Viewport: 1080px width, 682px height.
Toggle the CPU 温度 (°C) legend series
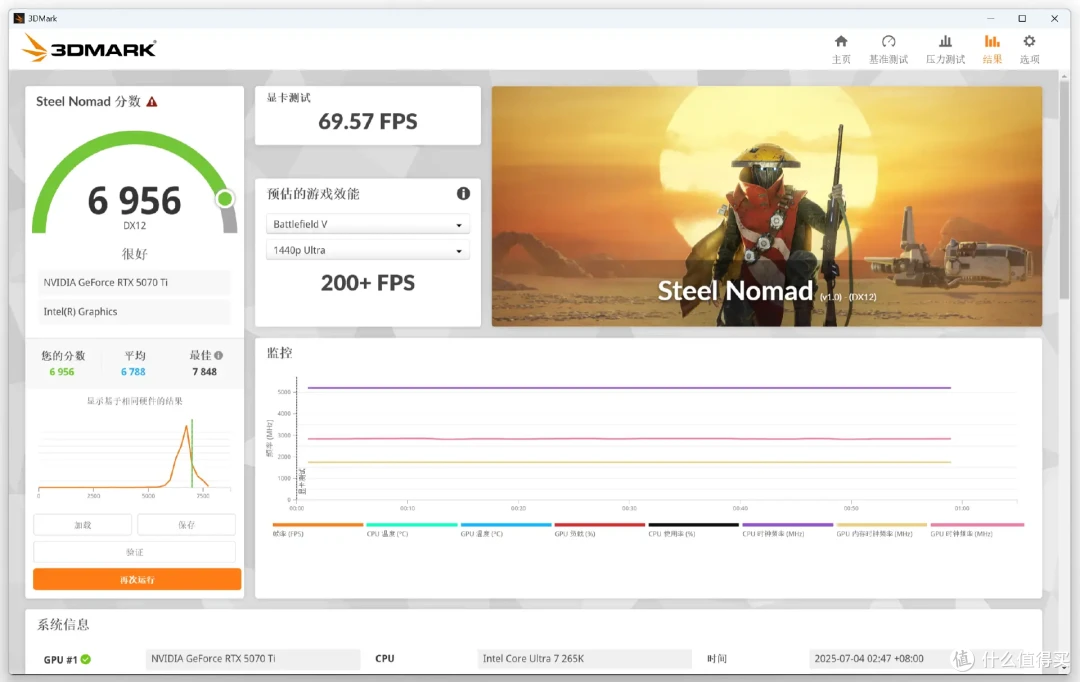[412, 529]
